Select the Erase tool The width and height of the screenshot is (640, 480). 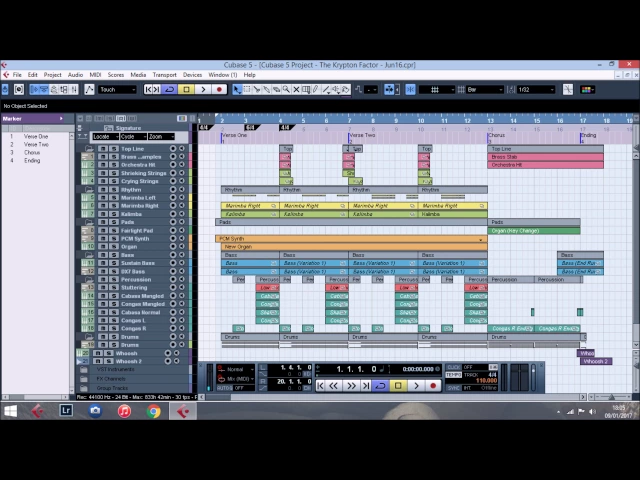[276, 89]
